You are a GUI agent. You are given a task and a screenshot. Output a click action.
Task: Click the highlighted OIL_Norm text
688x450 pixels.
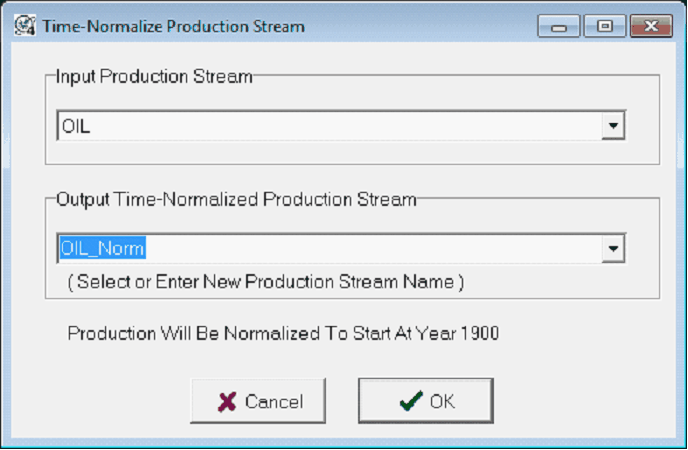[104, 248]
